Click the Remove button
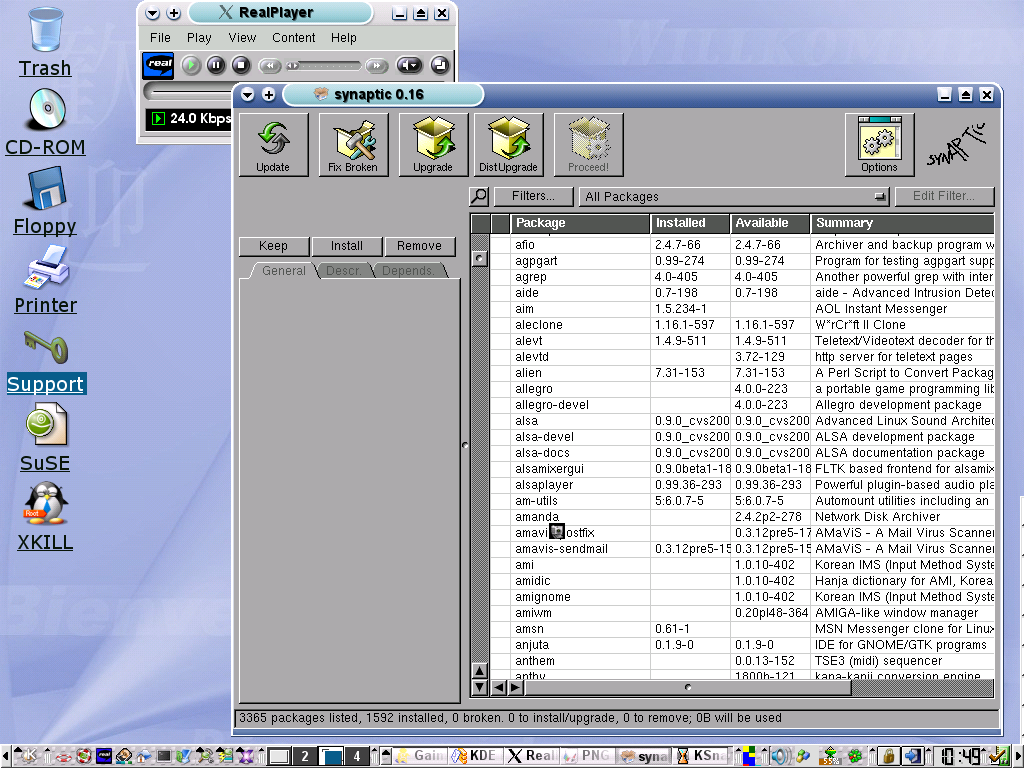Screen dimensions: 1024x768 pyautogui.click(x=419, y=246)
